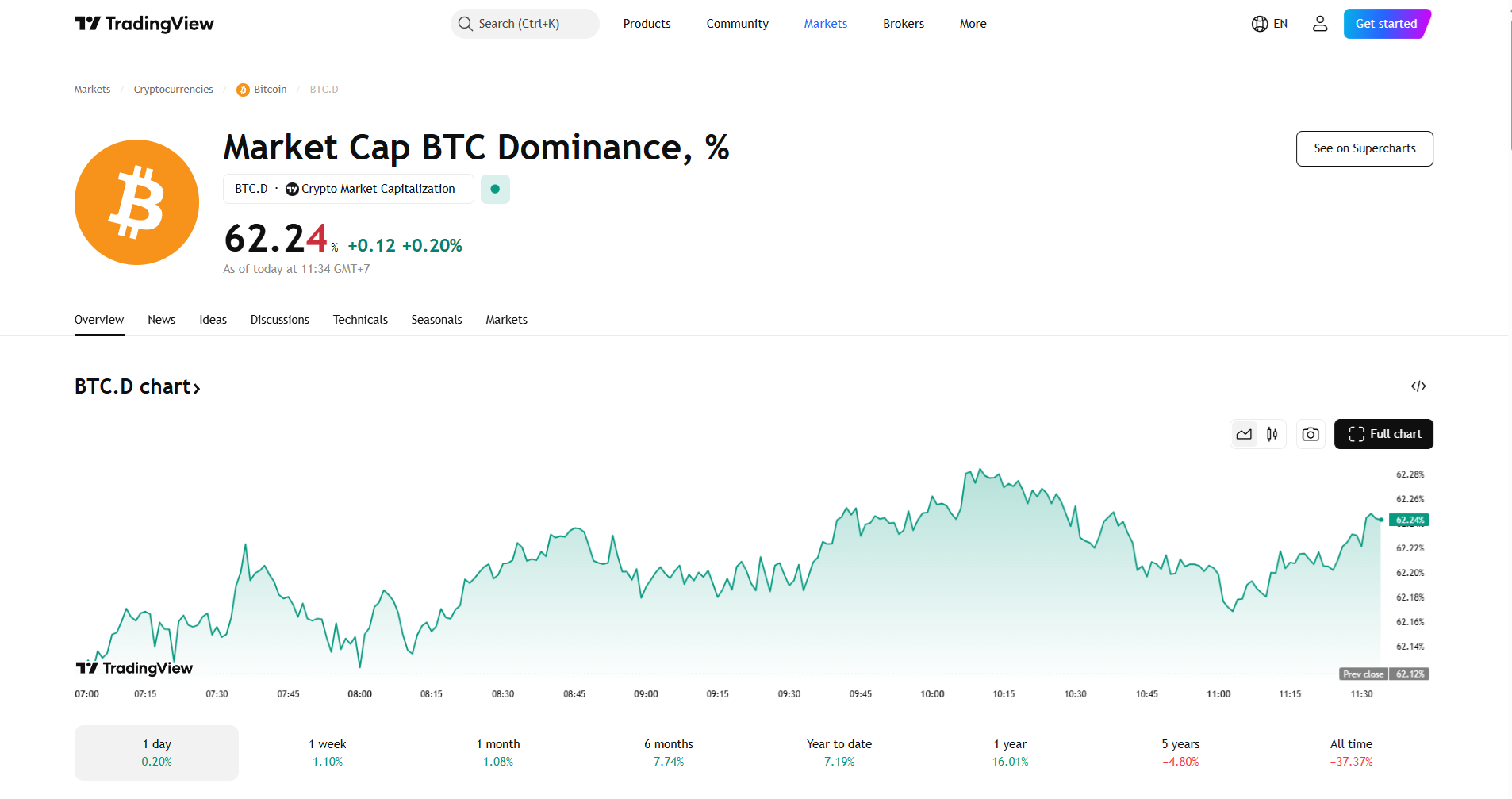
Task: Select the Technicals tab
Action: point(360,320)
